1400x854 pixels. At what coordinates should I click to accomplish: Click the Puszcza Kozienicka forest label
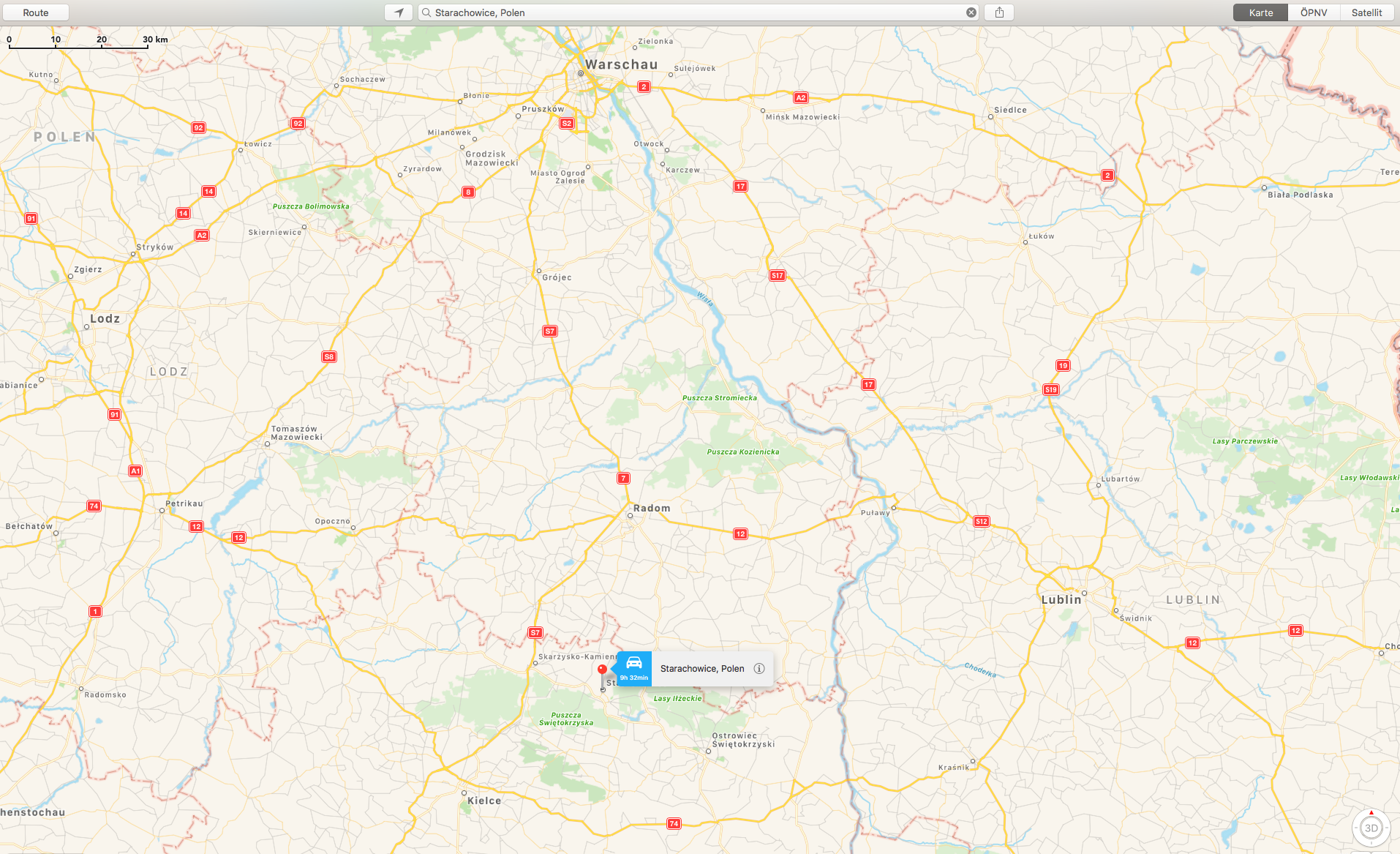742,452
